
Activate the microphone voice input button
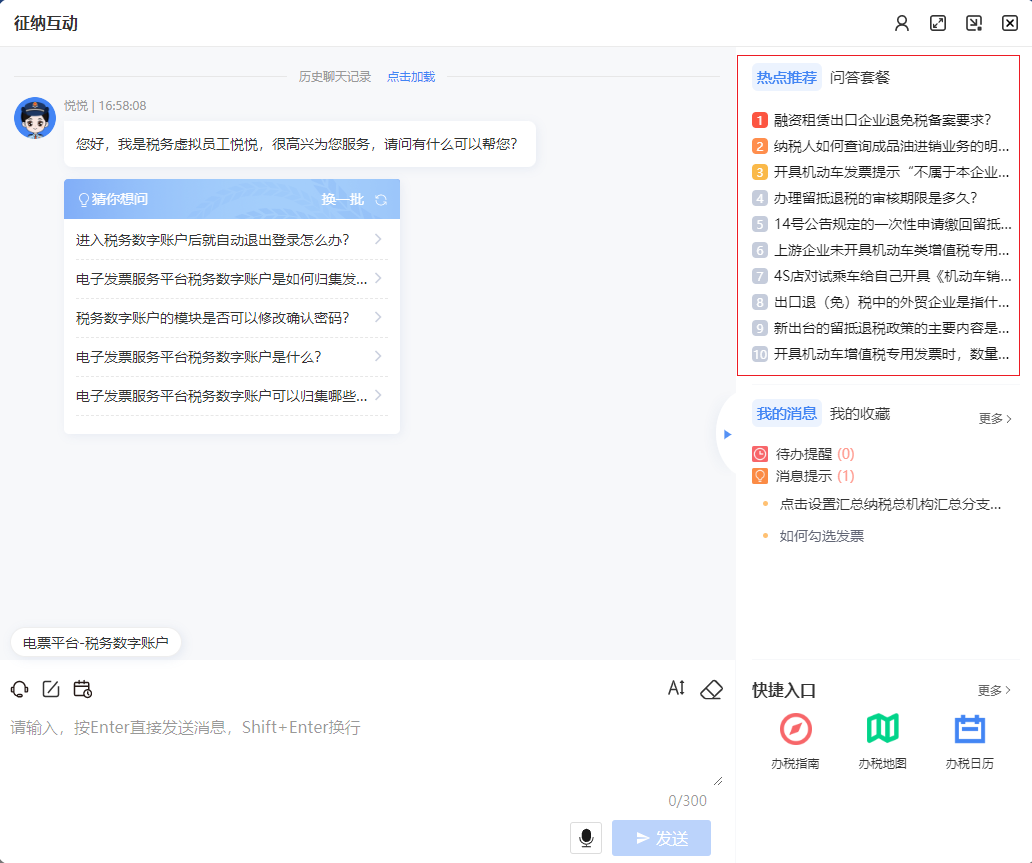coord(586,838)
